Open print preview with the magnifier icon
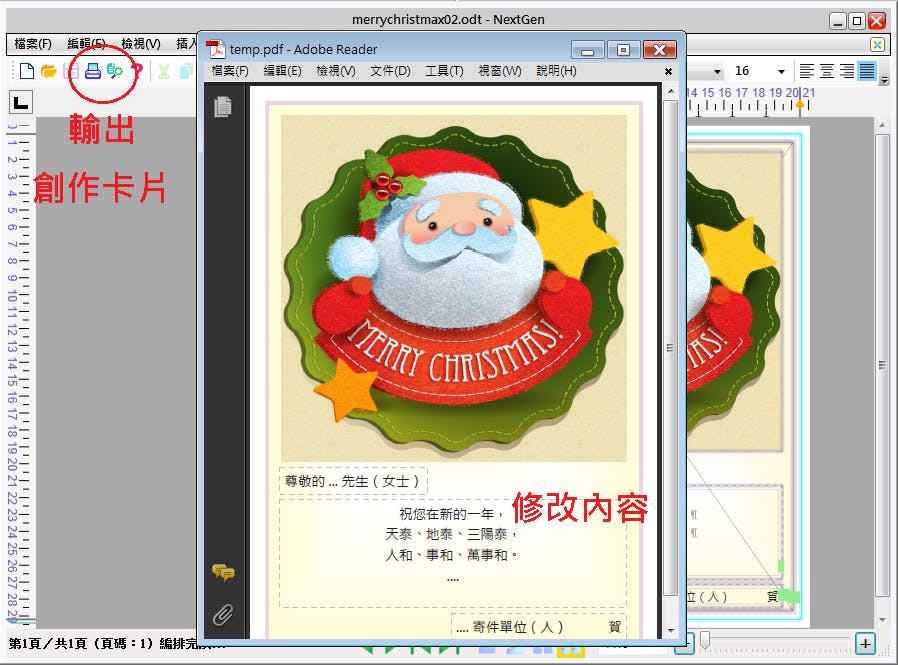Viewport: 898px width, 665px height. pyautogui.click(x=115, y=71)
